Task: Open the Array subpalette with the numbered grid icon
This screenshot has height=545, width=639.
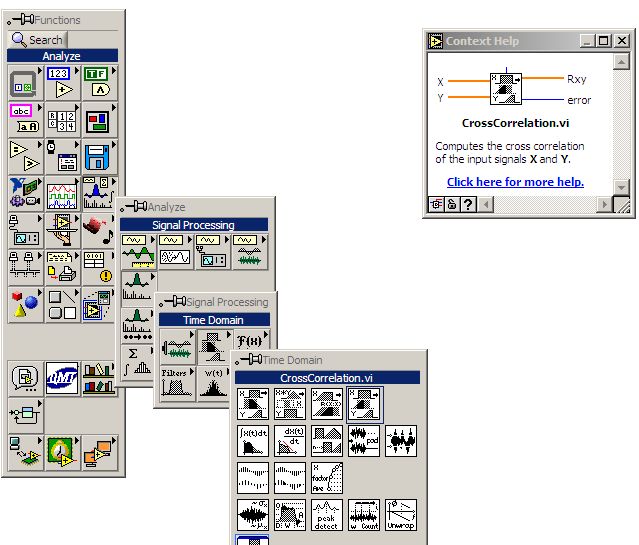Action: pos(62,120)
